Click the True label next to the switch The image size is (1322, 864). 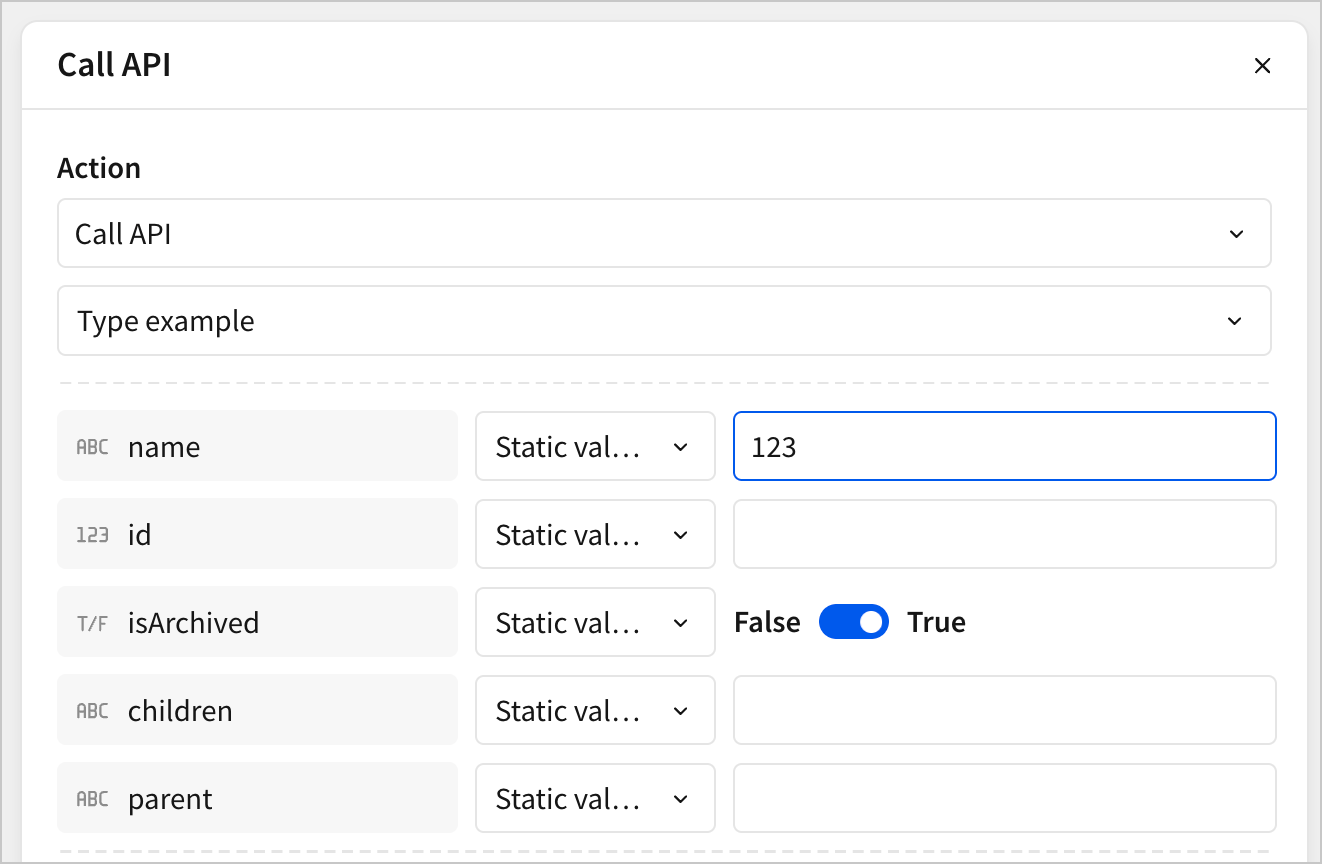coord(935,621)
